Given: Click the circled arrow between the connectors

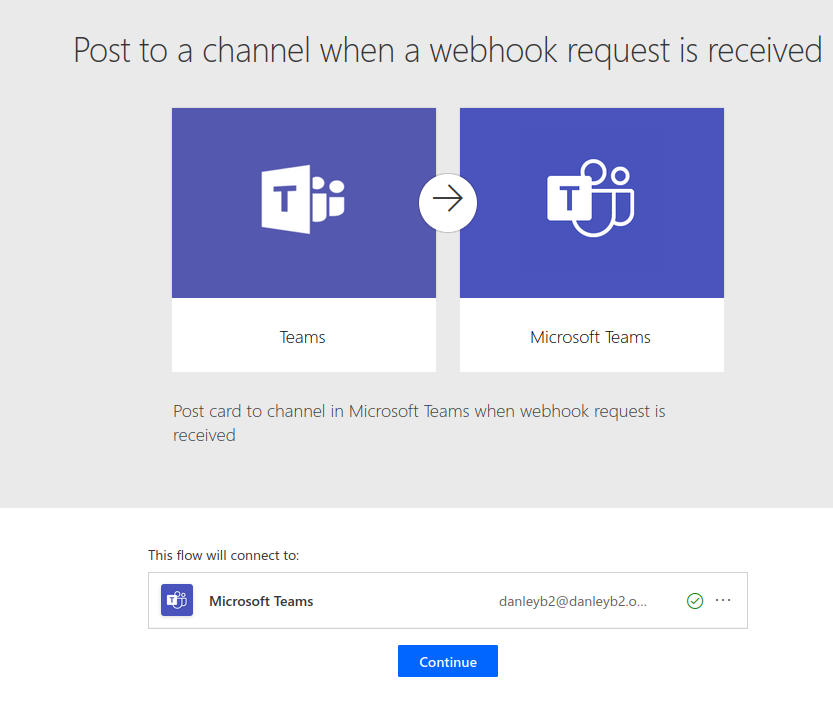Looking at the screenshot, I should 447,202.
